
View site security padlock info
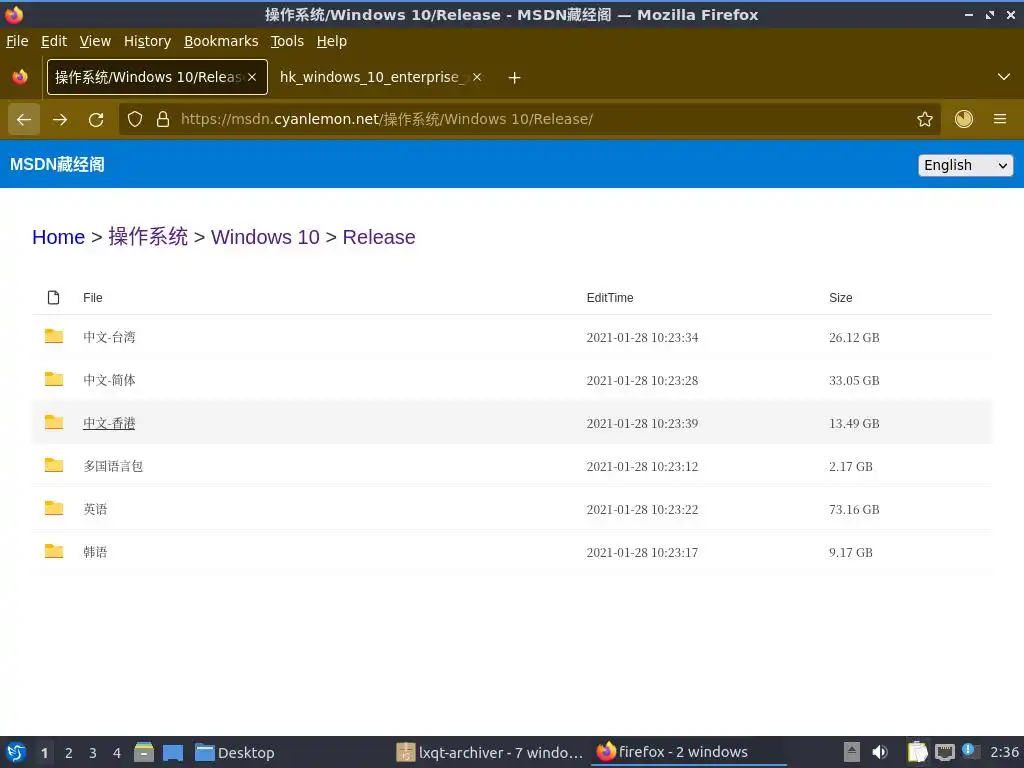(x=163, y=119)
